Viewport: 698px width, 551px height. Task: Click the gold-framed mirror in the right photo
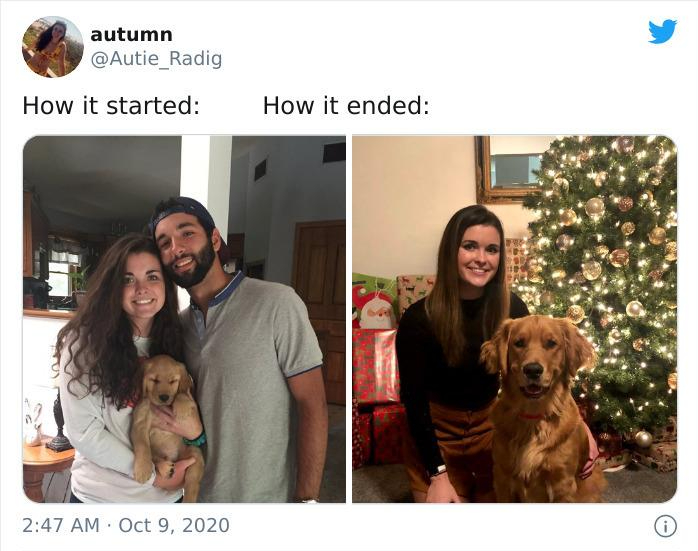510,170
